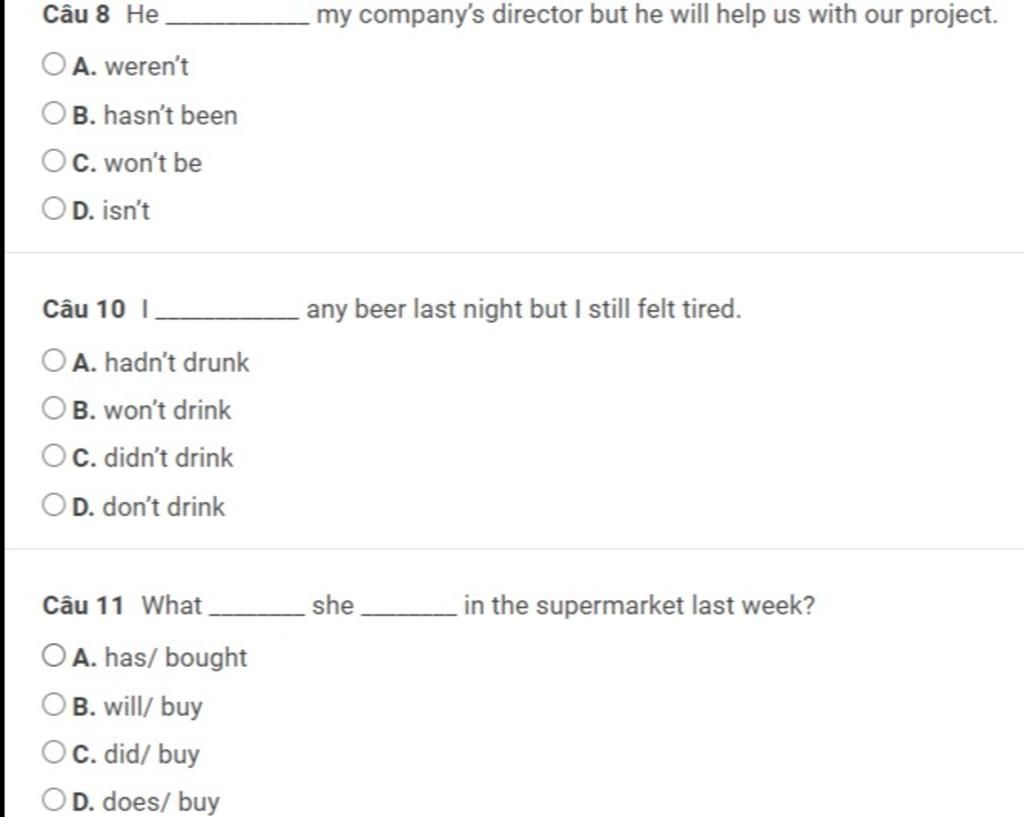Select the "does/ buy" radio button
This screenshot has width=1024, height=817.
click(54, 801)
